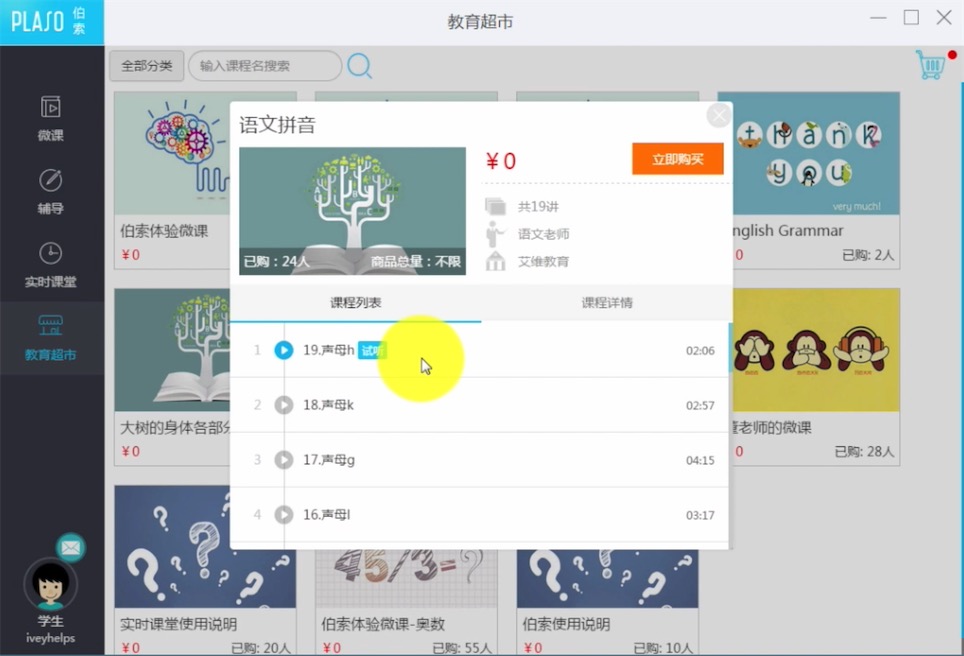Close the 语文拼音 course popup
964x656 pixels.
[718, 116]
